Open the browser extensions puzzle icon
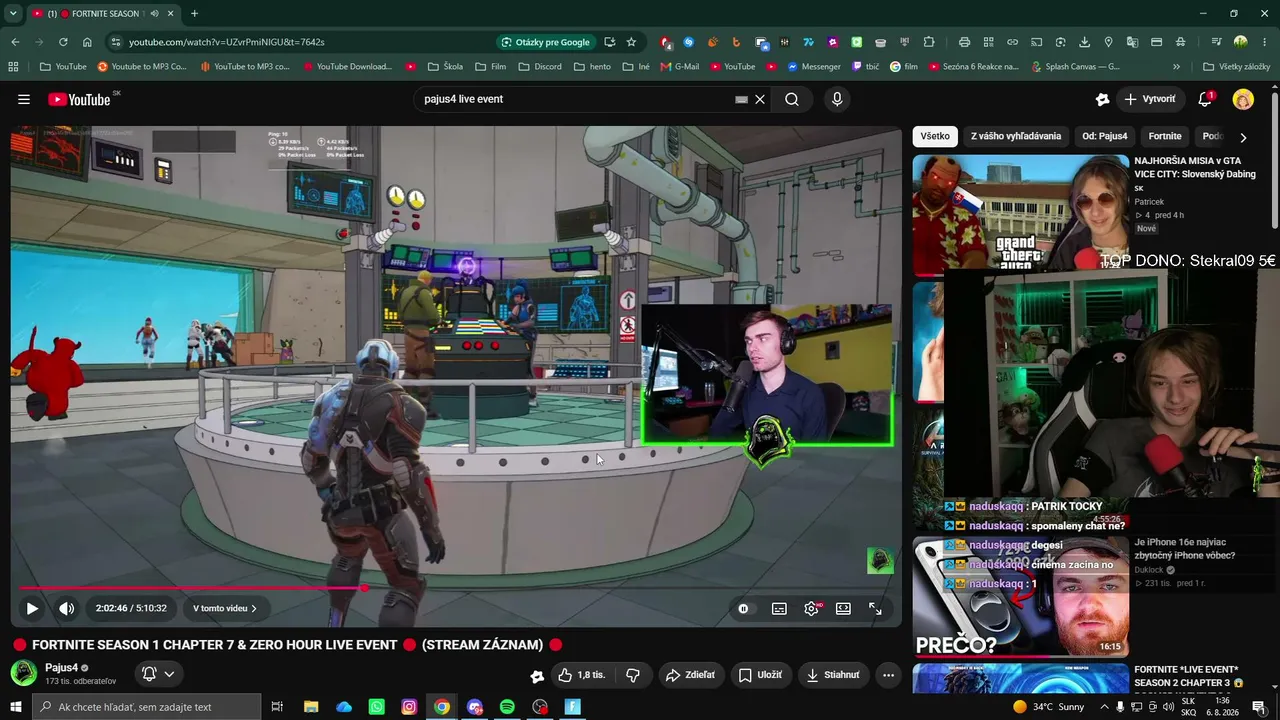 point(929,42)
